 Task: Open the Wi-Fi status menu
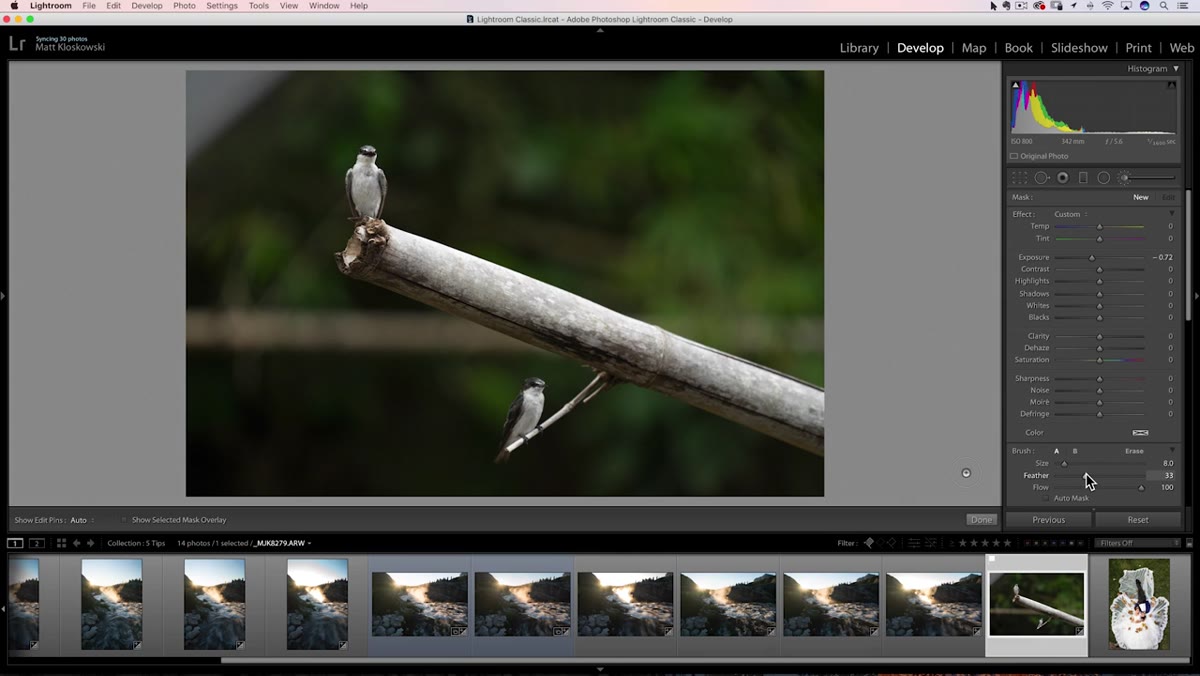pyautogui.click(x=1107, y=6)
